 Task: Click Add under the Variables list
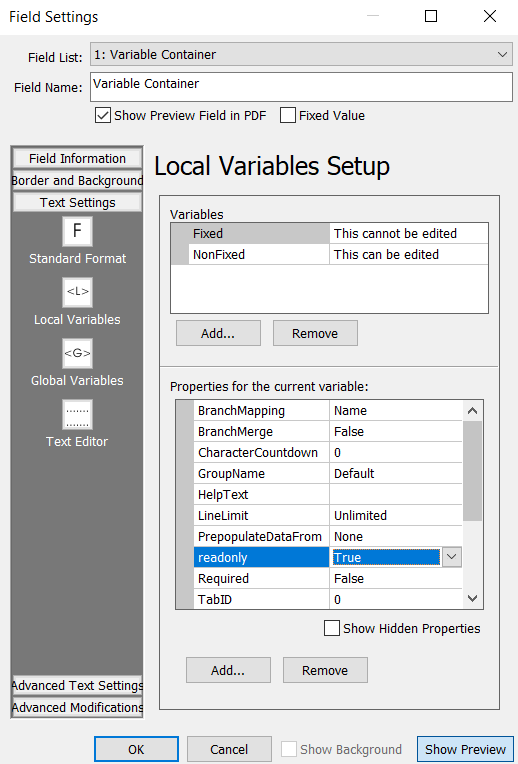218,333
